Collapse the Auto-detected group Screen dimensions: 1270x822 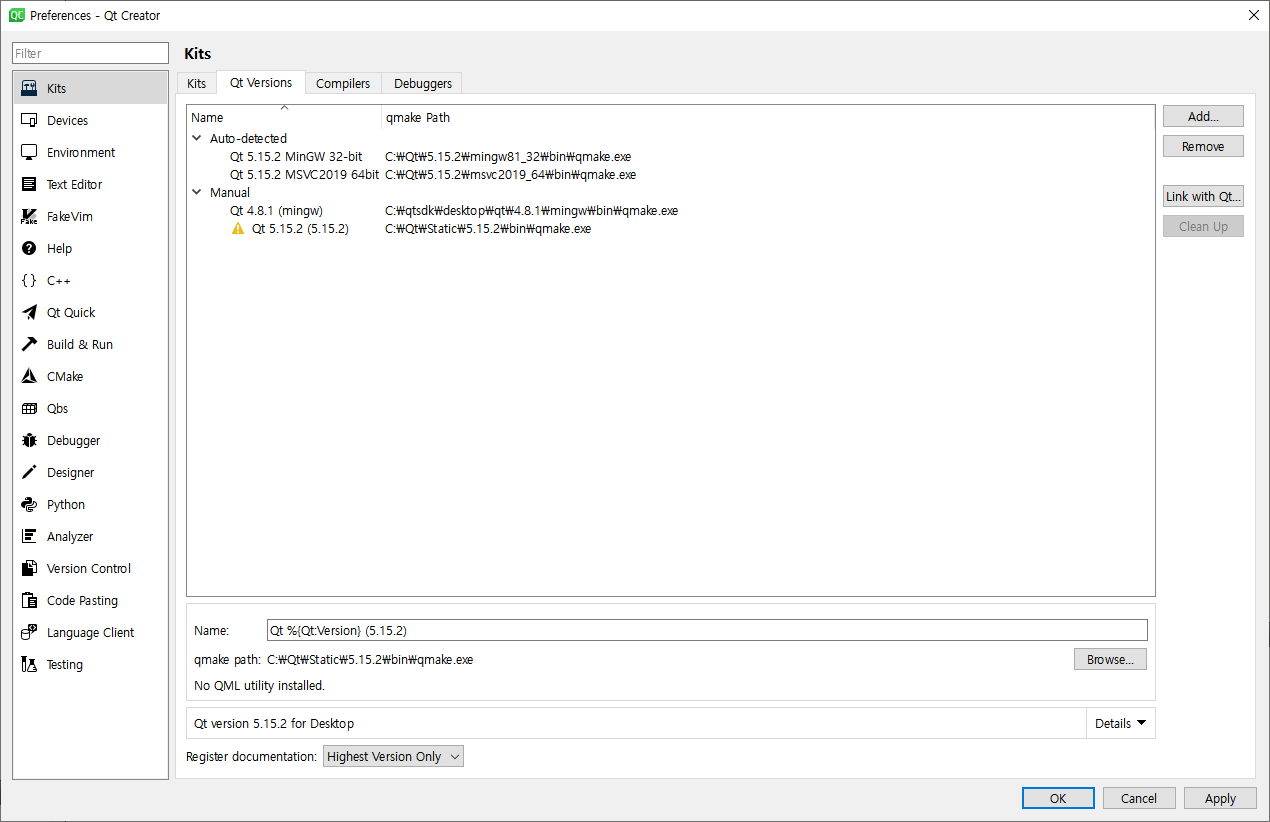[197, 138]
